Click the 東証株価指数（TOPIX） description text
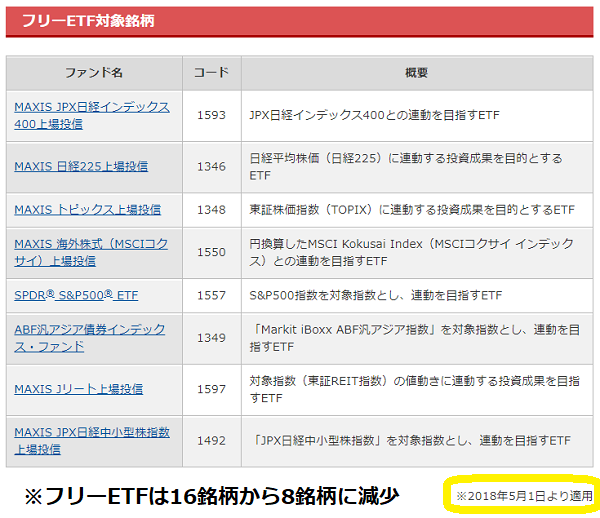This screenshot has height=518, width=600. pyautogui.click(x=412, y=210)
